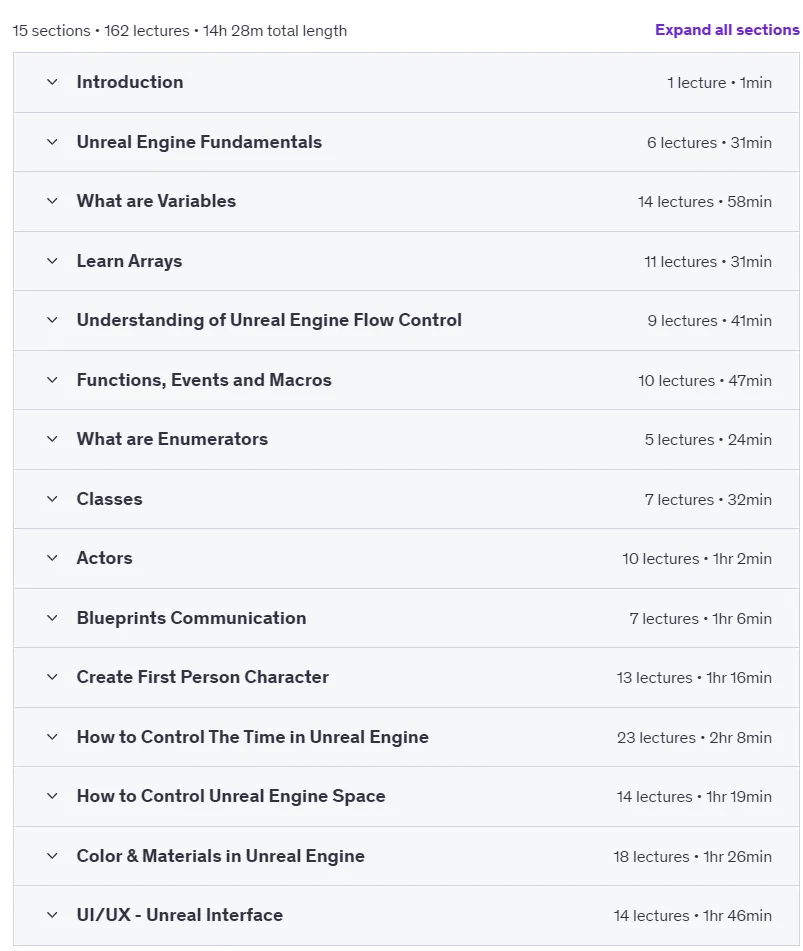Open Color & Materials in Unreal Engine title

220,856
